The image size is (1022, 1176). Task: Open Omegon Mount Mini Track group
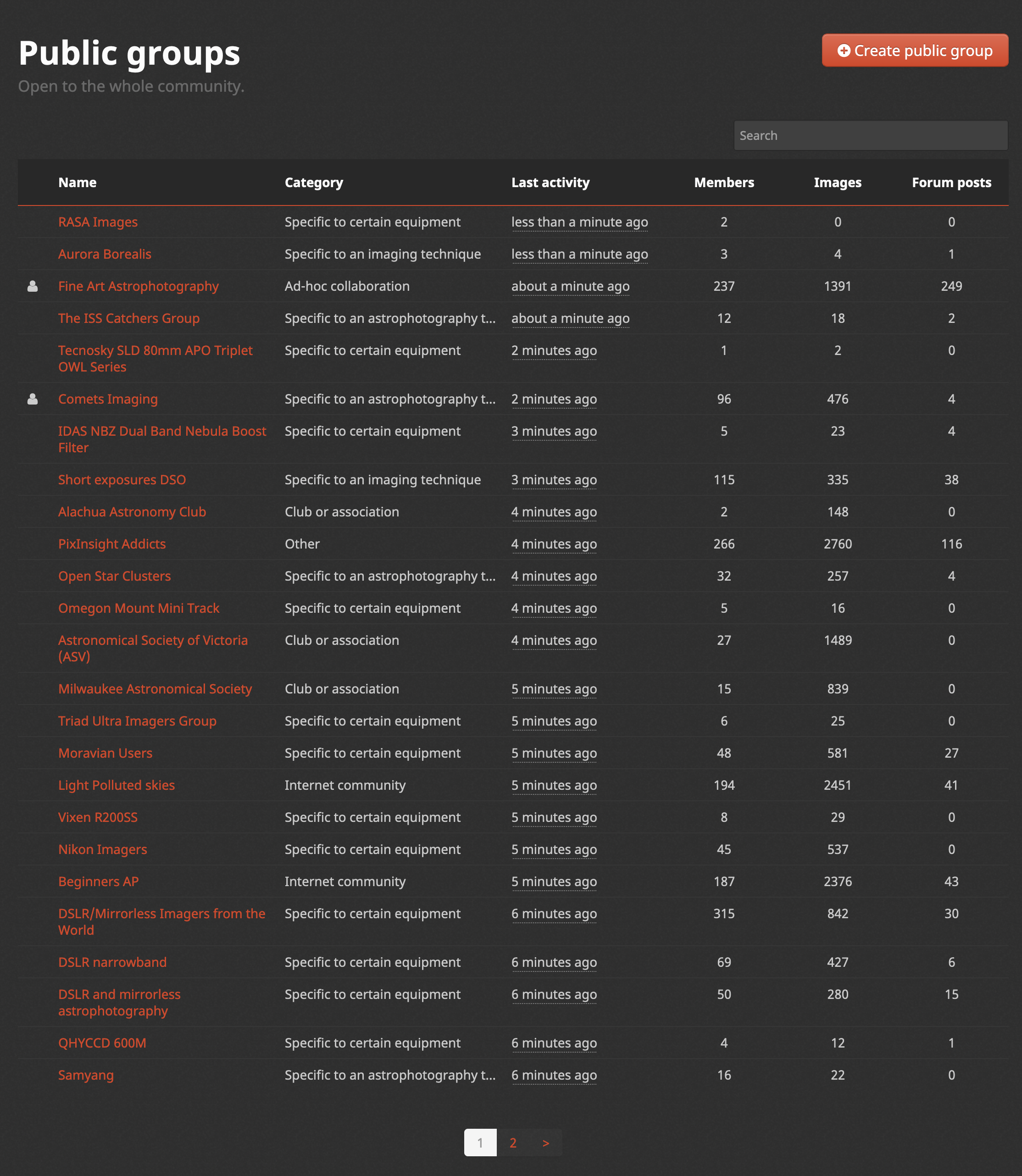139,609
